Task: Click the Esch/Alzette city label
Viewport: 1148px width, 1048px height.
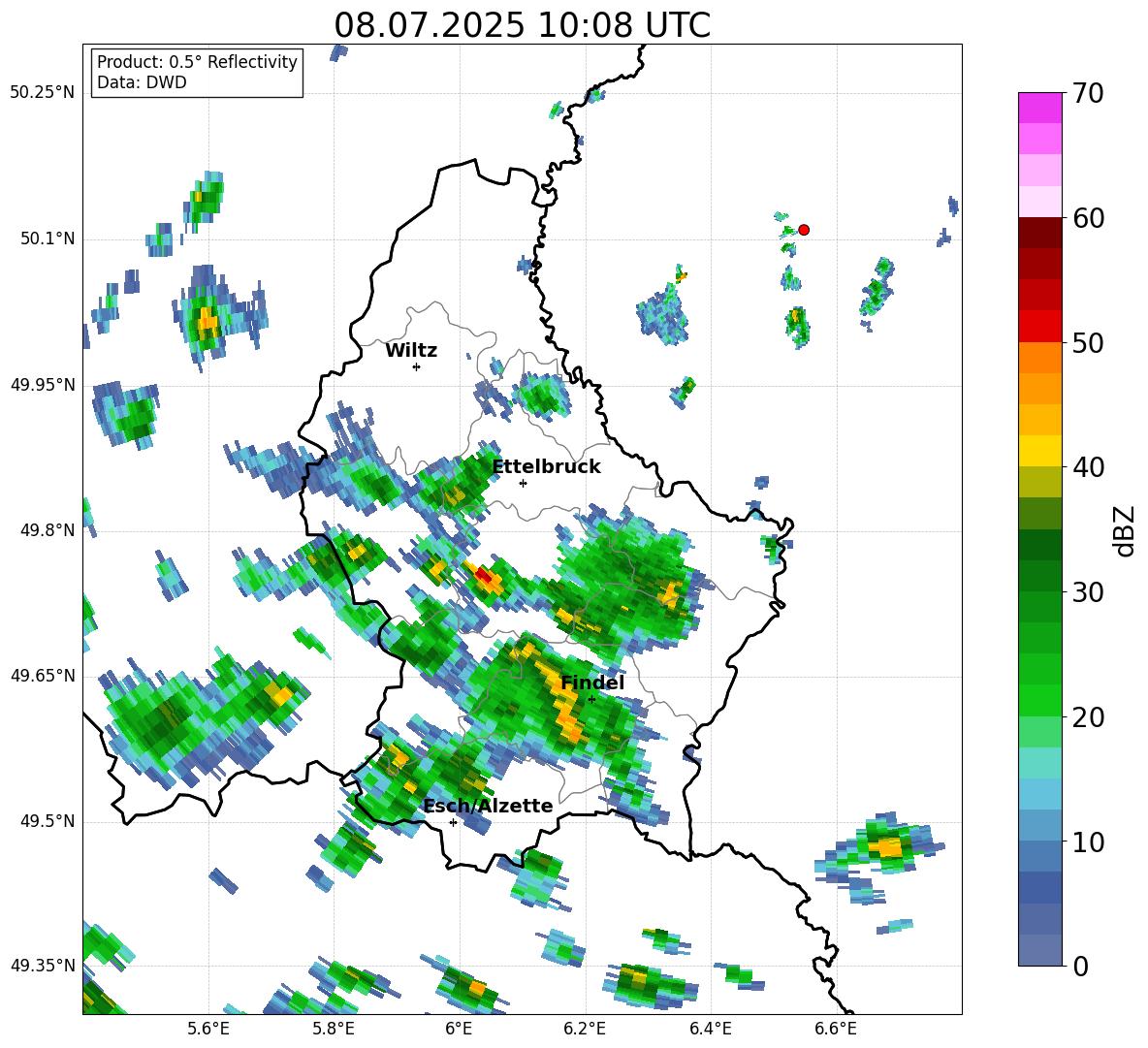Action: pos(489,807)
